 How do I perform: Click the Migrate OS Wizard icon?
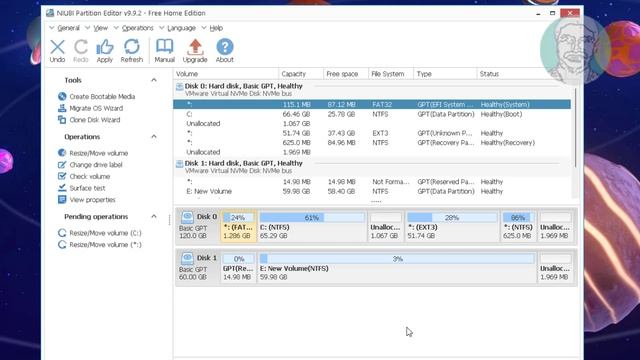click(62, 108)
